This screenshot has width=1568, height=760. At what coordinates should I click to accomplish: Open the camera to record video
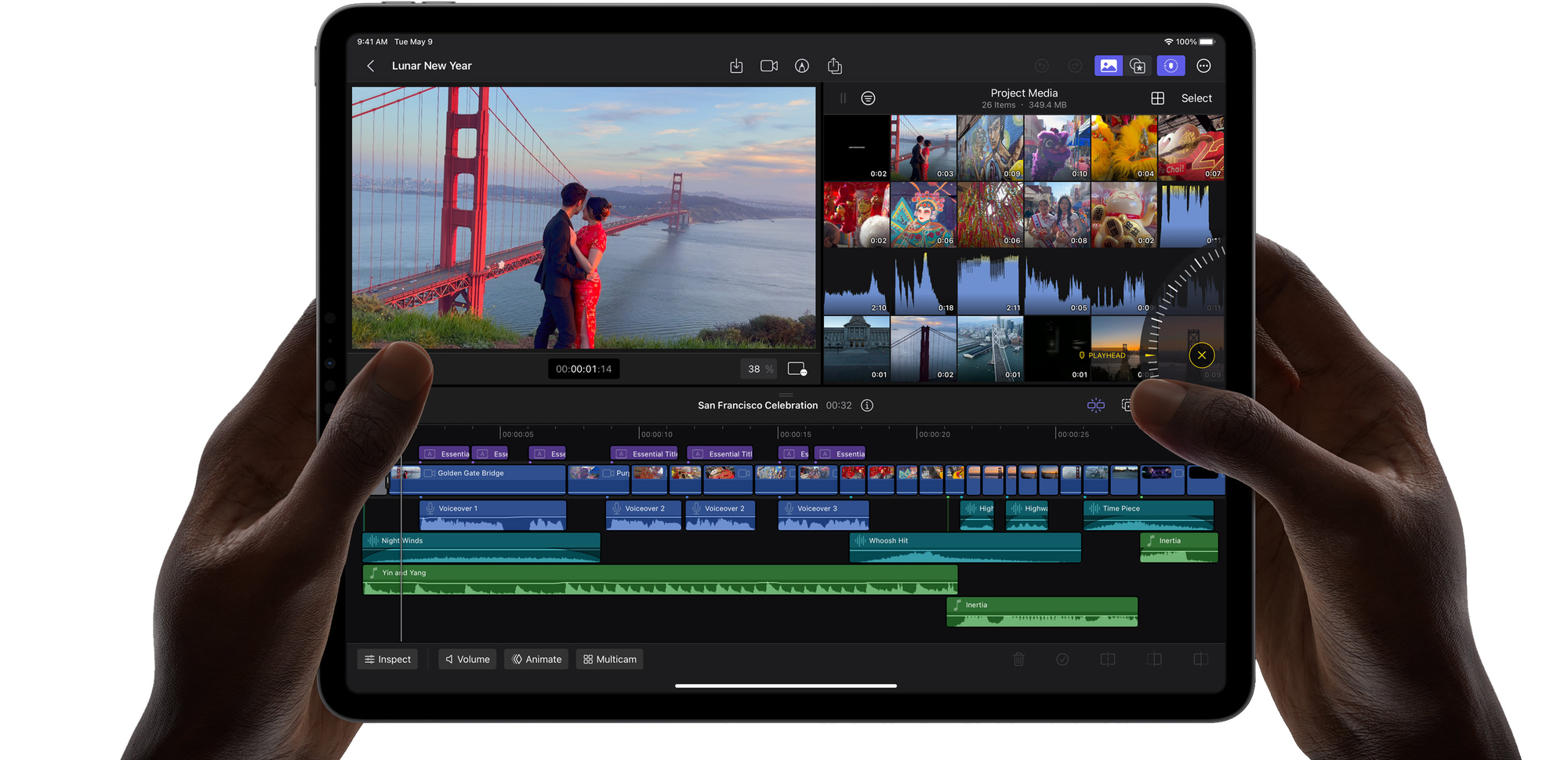pyautogui.click(x=768, y=66)
